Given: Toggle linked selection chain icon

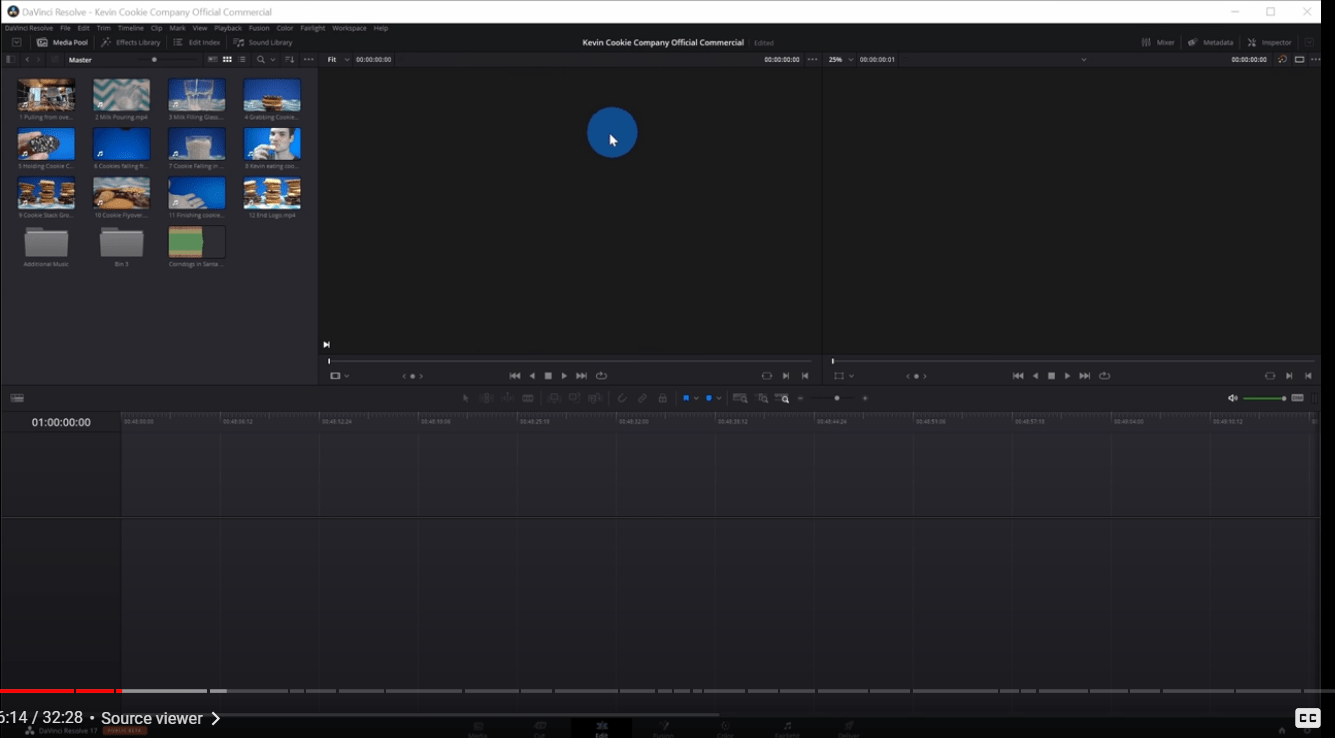Looking at the screenshot, I should click(642, 398).
